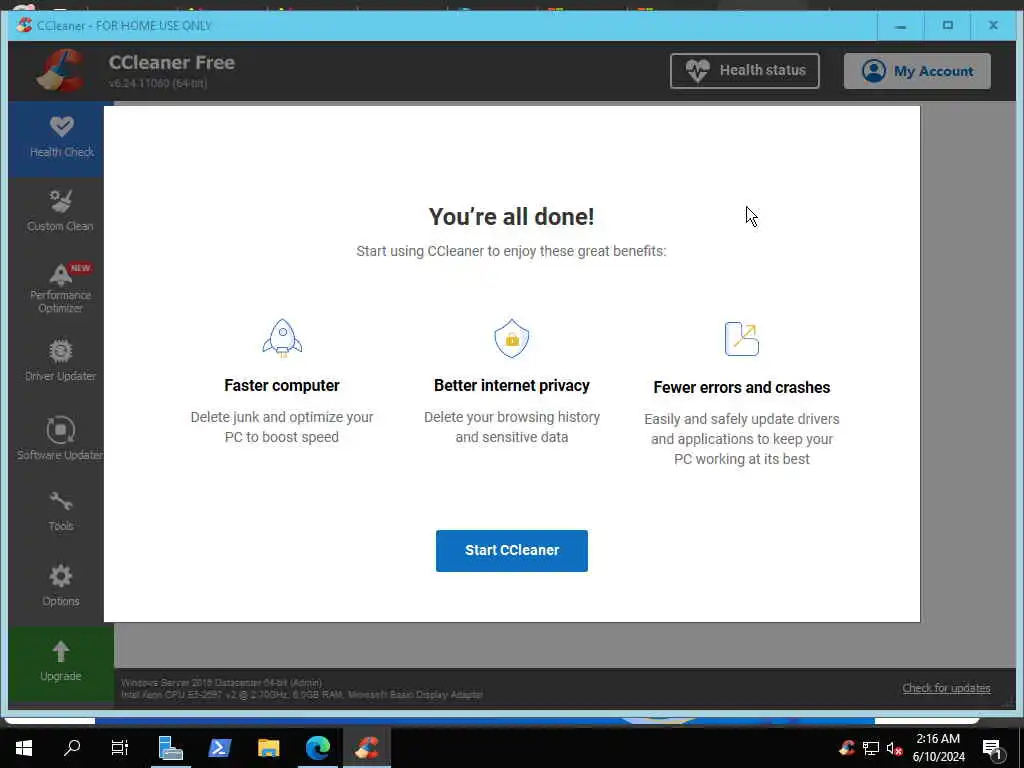
Task: Click the "Faster computer" heading text
Action: coord(281,385)
